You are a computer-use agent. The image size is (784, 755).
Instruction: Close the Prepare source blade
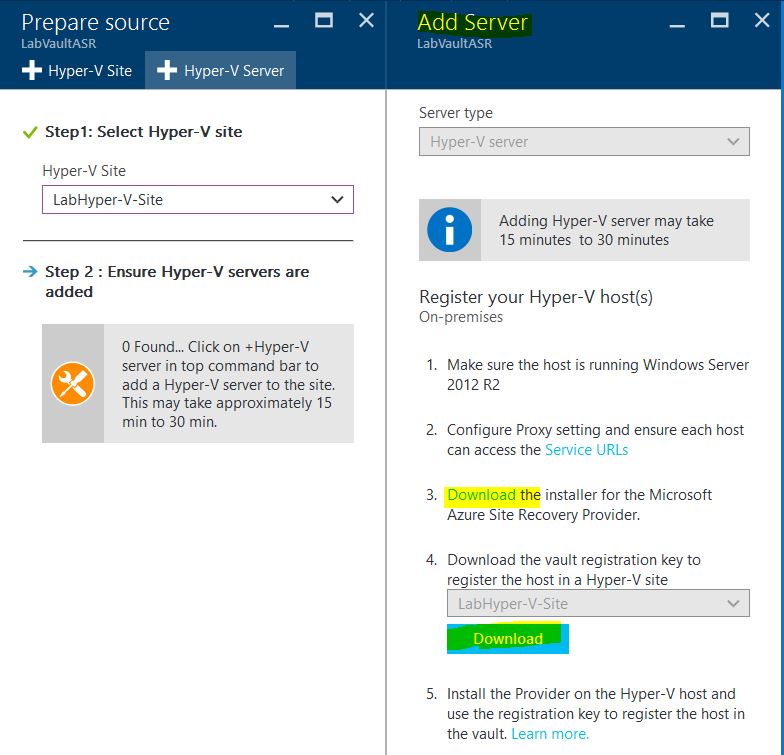(367, 20)
